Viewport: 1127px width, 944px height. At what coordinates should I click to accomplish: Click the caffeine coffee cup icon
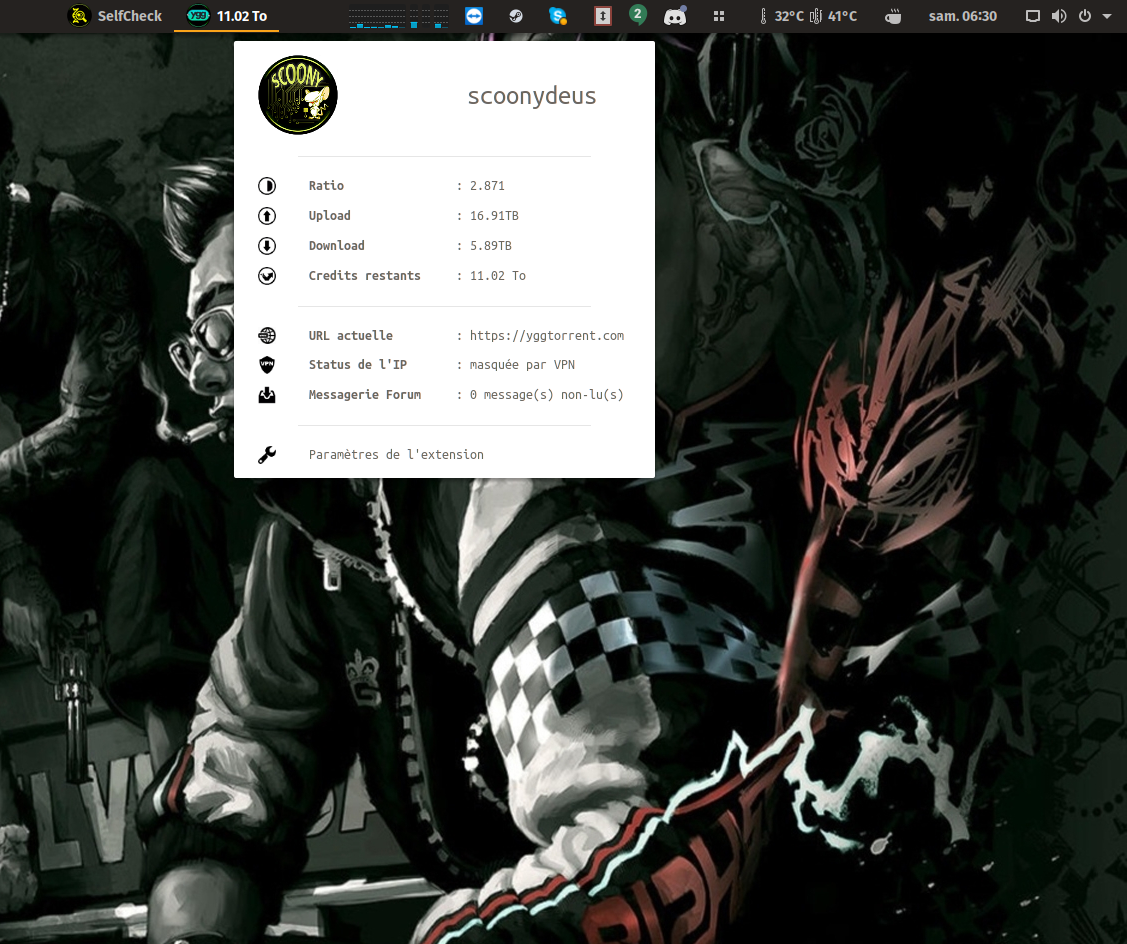click(893, 16)
